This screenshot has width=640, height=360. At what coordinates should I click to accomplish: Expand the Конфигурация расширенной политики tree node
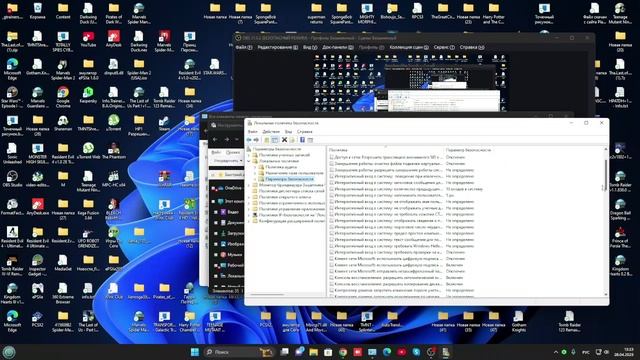tap(249, 221)
